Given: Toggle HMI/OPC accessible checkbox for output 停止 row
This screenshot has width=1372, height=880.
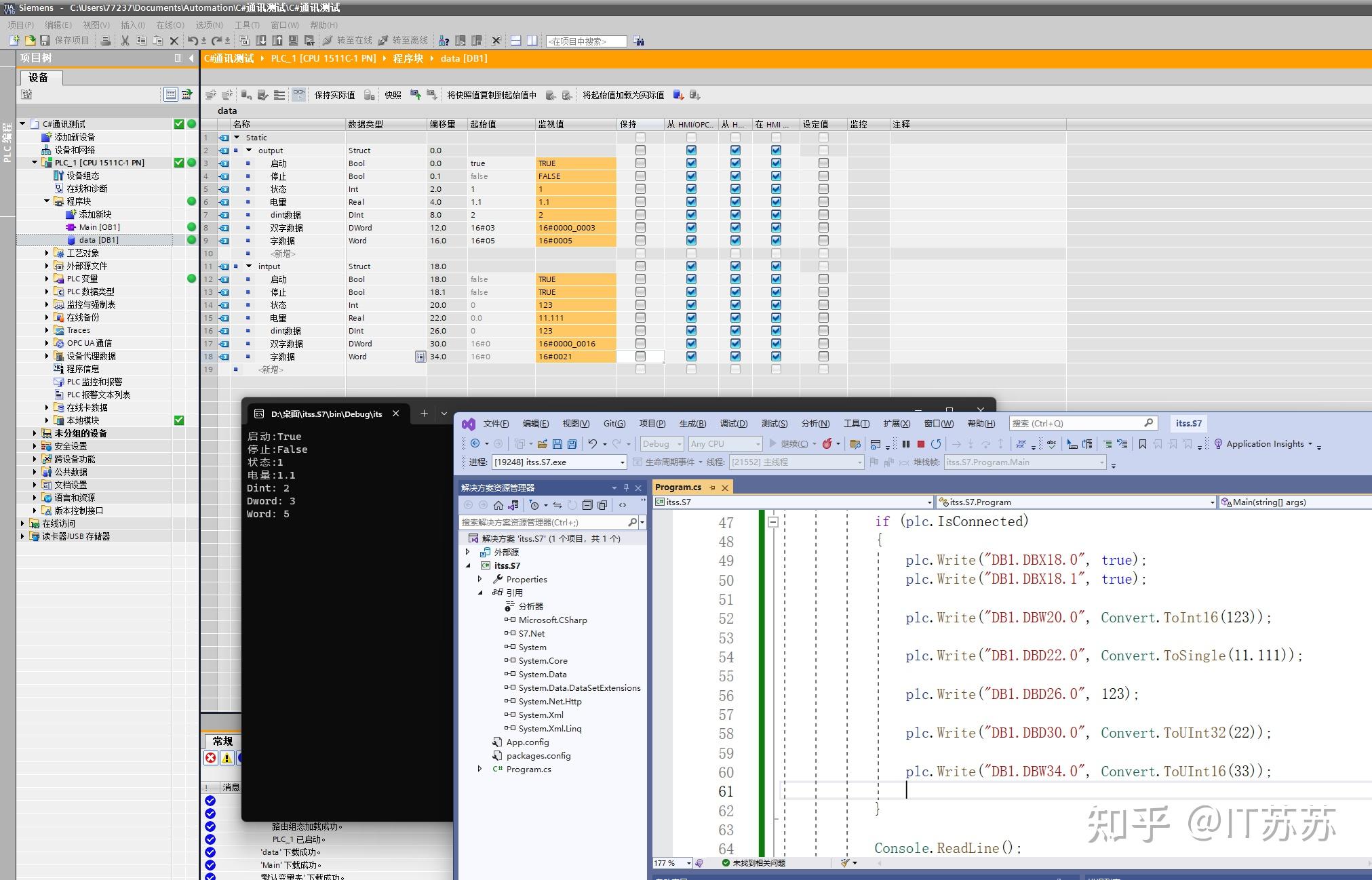Looking at the screenshot, I should [691, 176].
